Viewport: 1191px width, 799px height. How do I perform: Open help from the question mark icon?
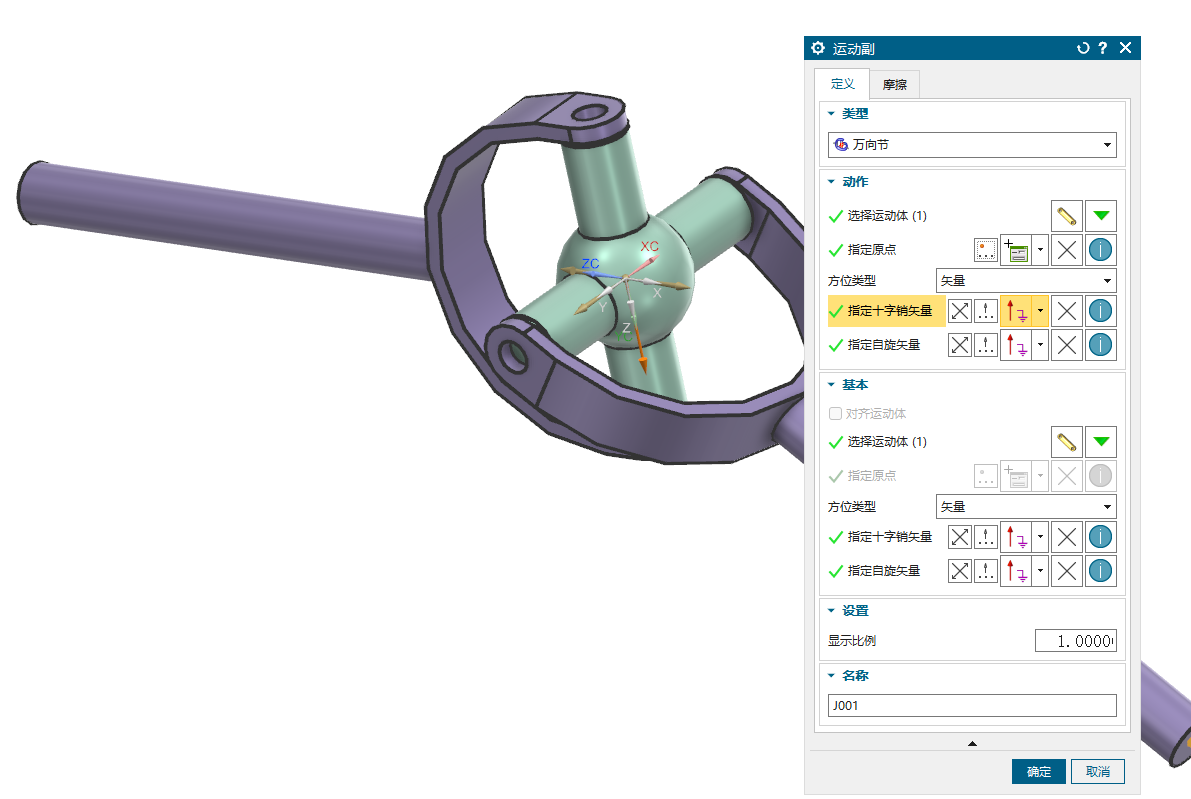coord(1103,48)
